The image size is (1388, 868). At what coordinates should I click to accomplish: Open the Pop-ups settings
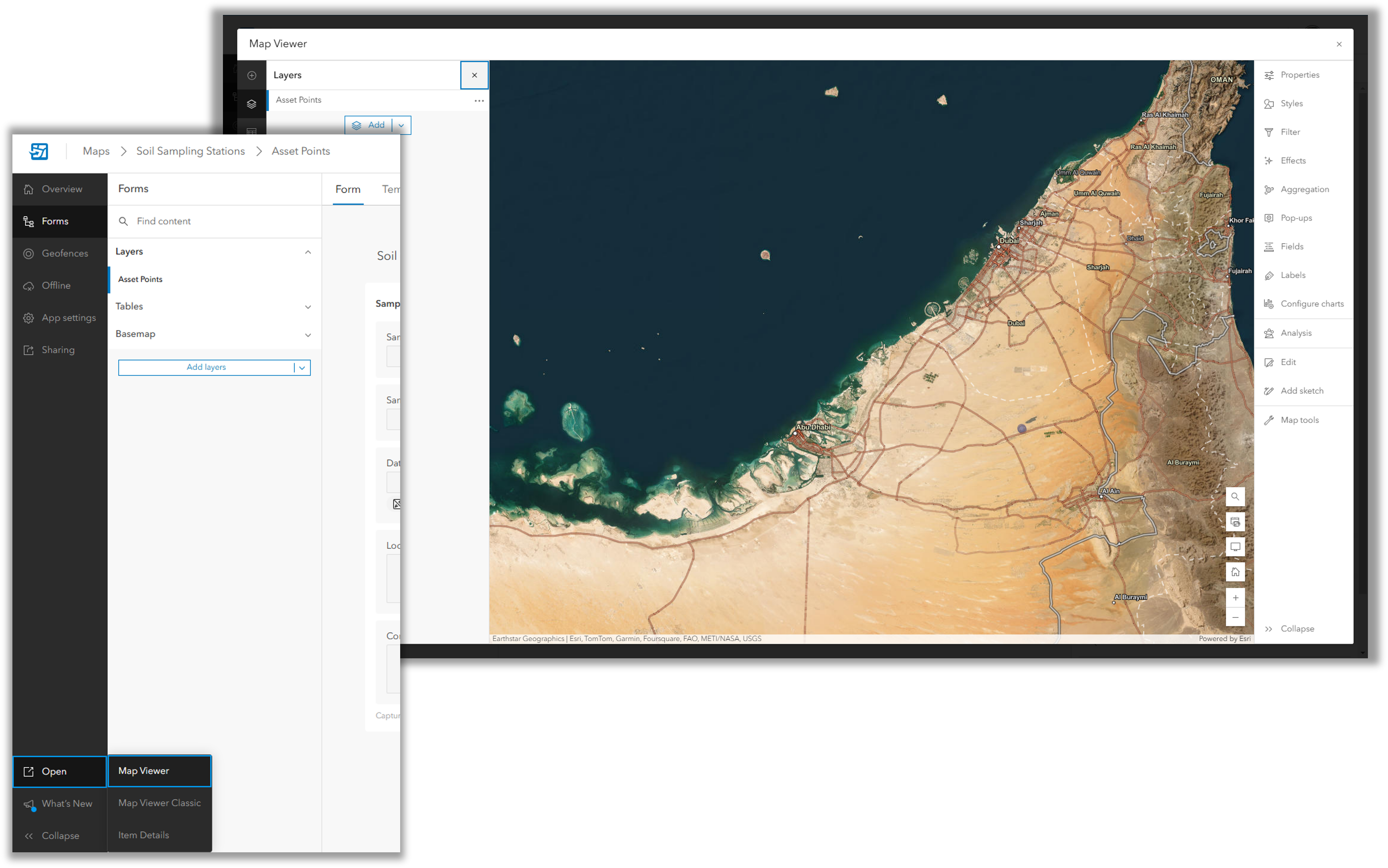tap(1295, 218)
